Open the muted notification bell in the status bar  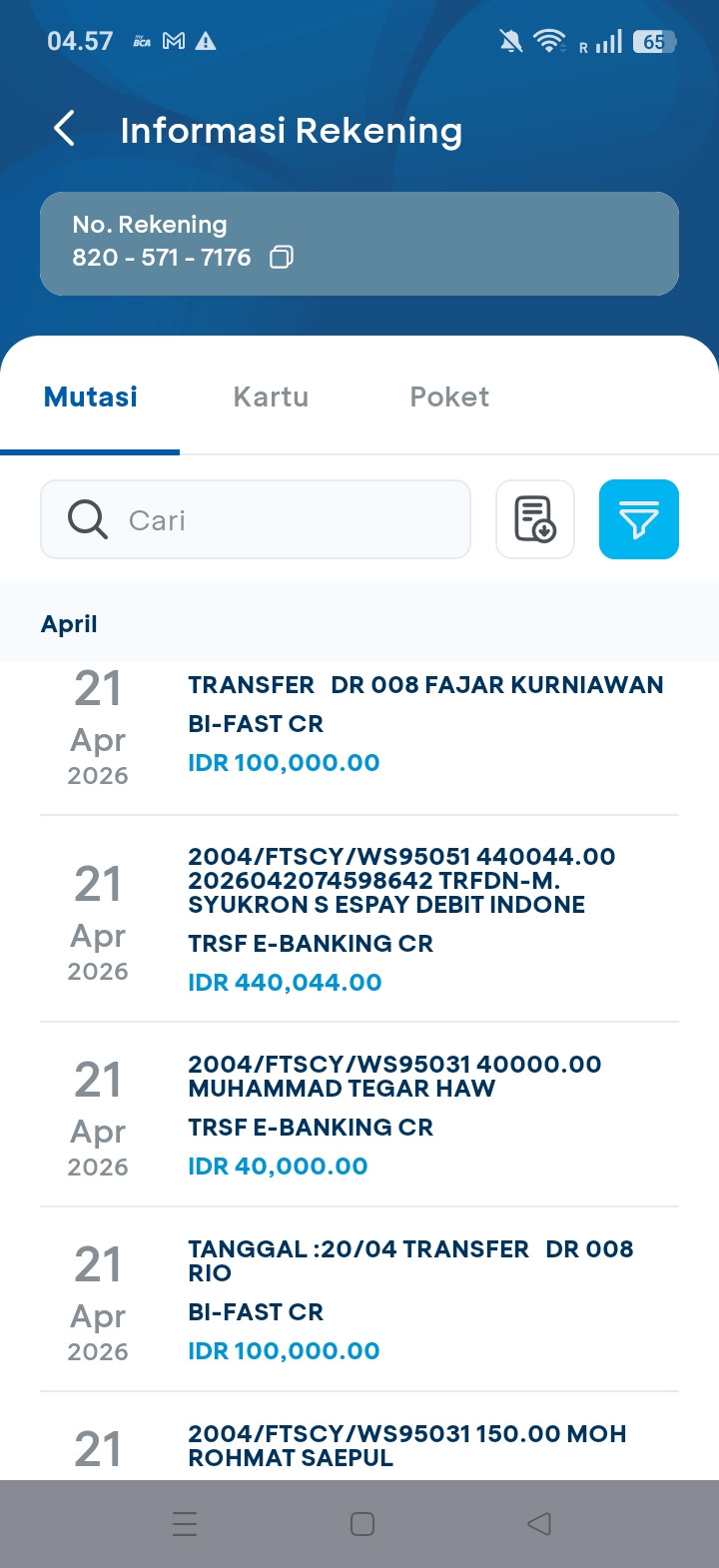(x=510, y=41)
